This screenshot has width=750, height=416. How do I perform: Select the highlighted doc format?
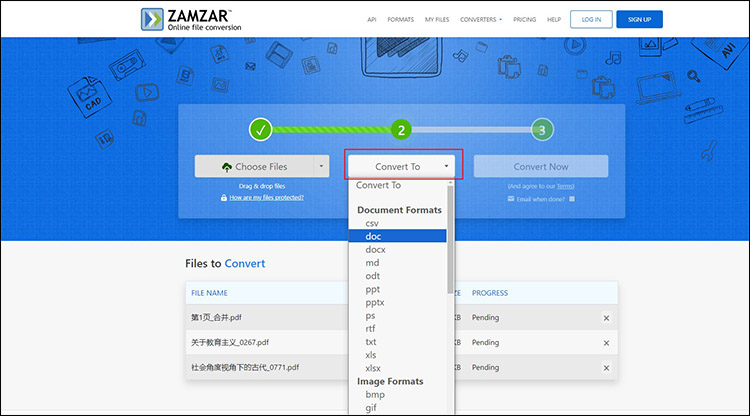[397, 236]
